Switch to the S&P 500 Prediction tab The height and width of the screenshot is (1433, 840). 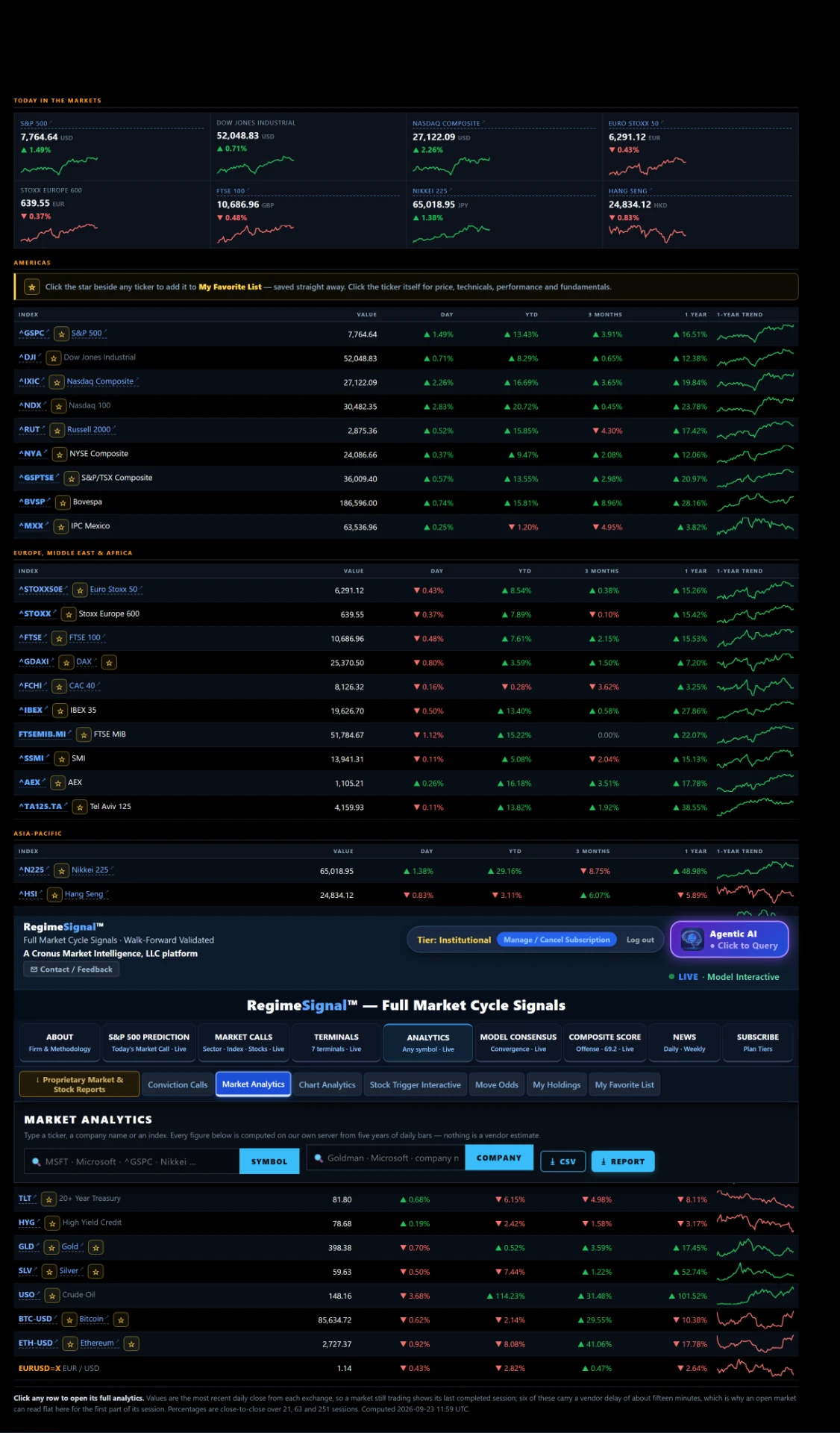click(x=149, y=1042)
